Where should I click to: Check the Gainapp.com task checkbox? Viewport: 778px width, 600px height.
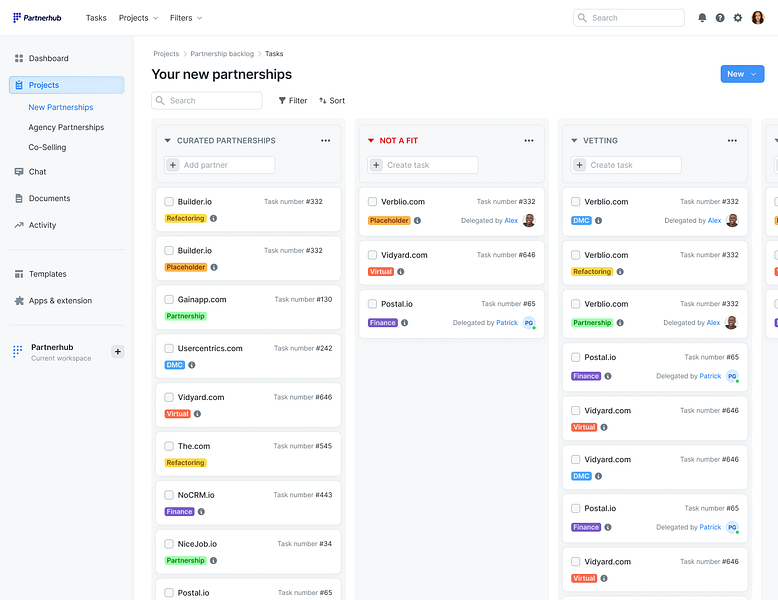pyautogui.click(x=169, y=299)
